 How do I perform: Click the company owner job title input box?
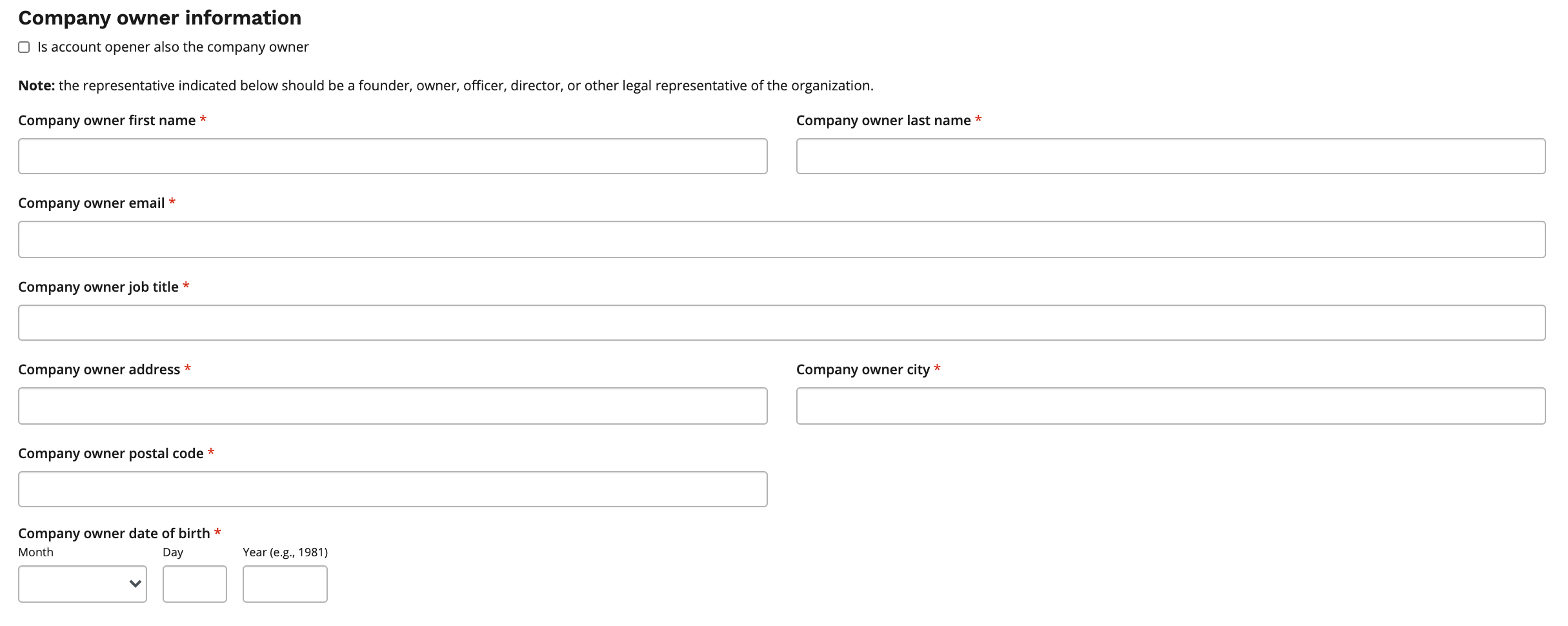[x=781, y=323]
